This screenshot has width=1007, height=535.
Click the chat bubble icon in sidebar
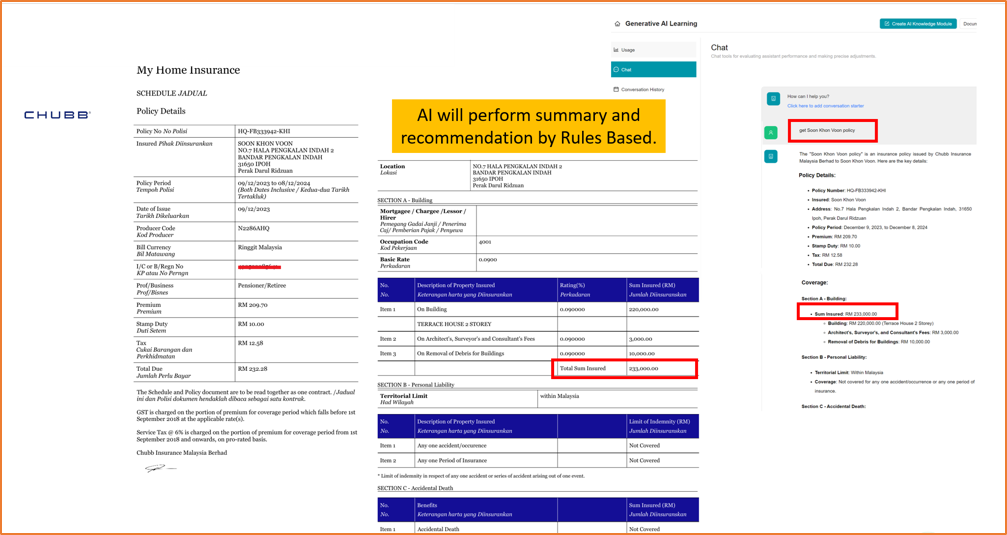tap(616, 69)
